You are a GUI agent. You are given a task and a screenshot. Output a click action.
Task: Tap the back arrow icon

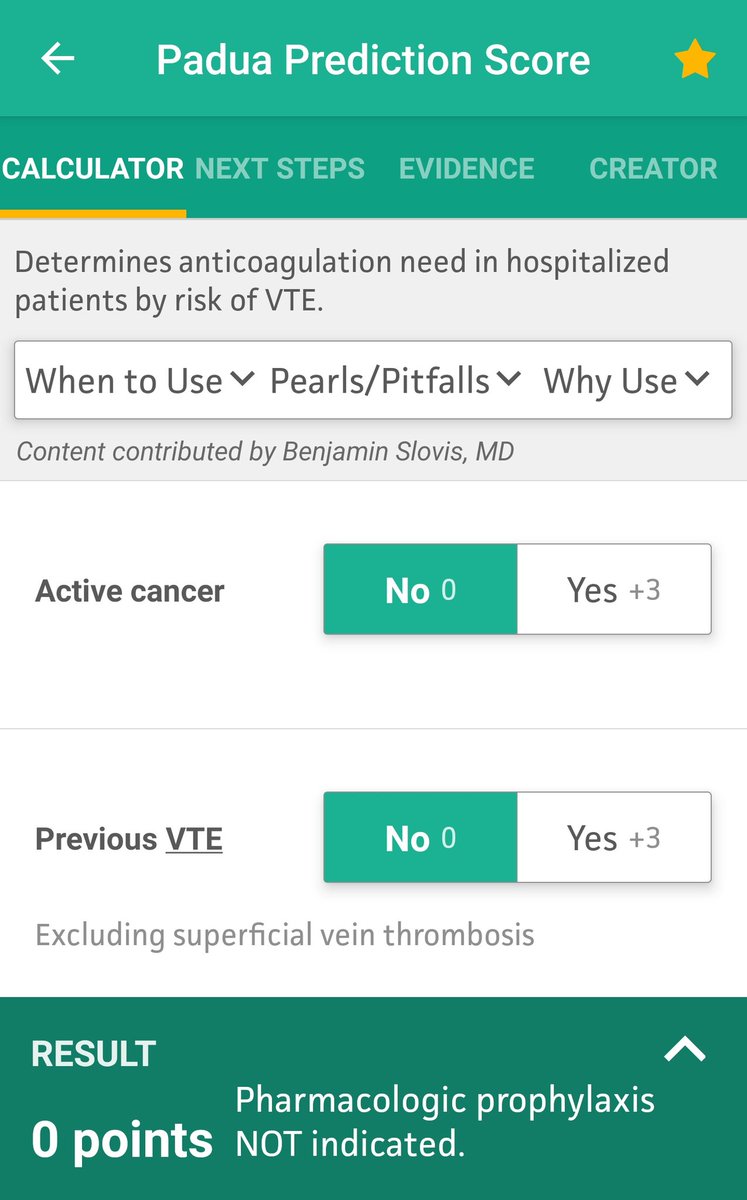pyautogui.click(x=58, y=60)
